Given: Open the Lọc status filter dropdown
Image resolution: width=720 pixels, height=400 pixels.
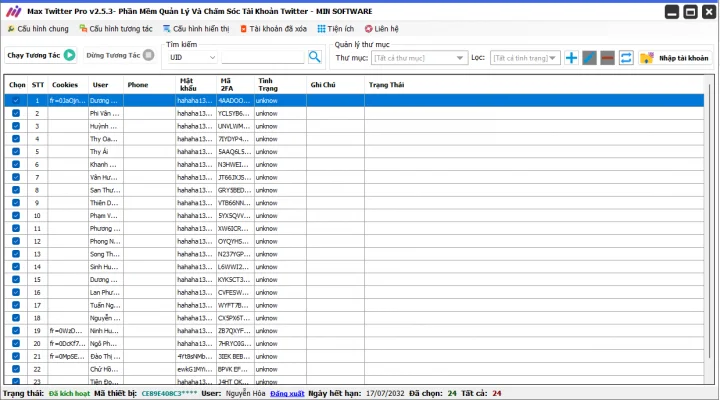Looking at the screenshot, I should point(525,58).
